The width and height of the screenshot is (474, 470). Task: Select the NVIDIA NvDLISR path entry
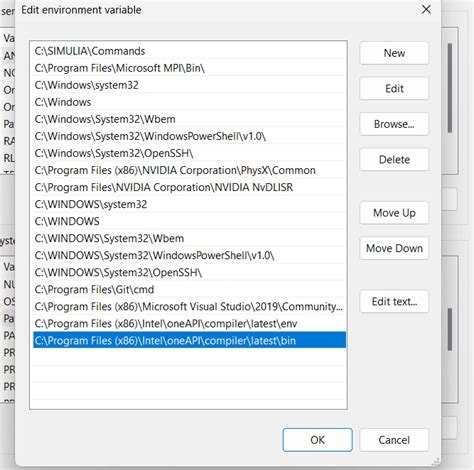tap(189, 187)
